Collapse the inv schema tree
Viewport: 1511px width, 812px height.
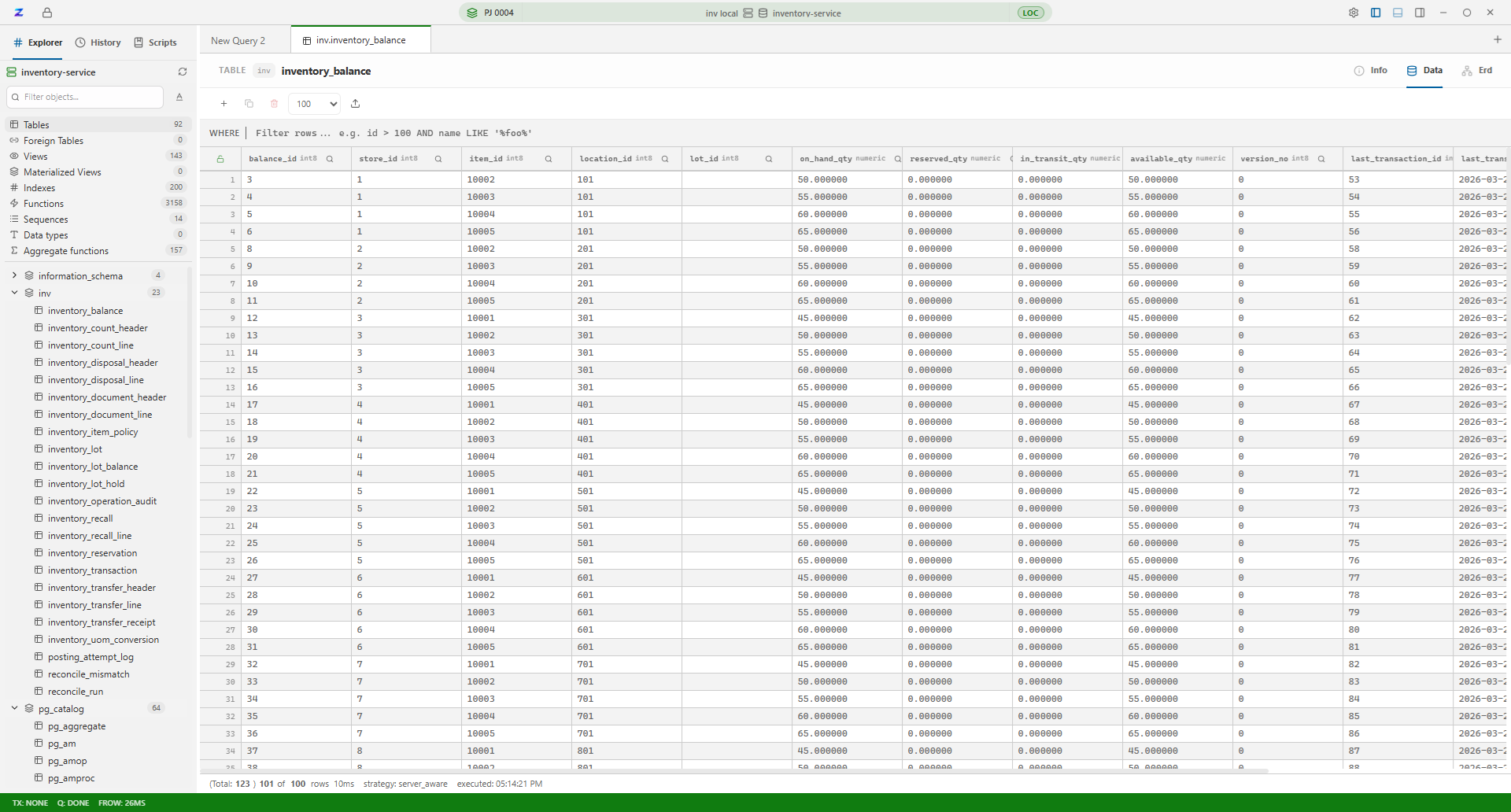[14, 292]
